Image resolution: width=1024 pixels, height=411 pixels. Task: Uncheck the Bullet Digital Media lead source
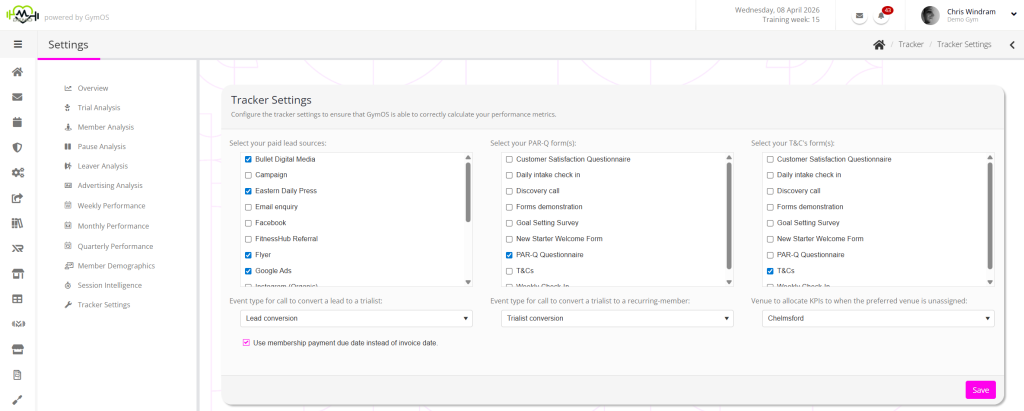[248, 159]
